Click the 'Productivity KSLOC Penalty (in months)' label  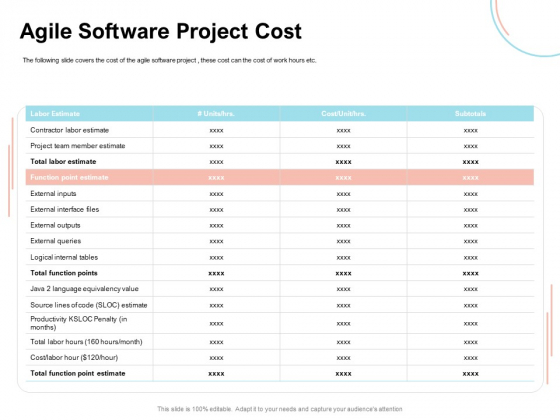tap(79, 323)
